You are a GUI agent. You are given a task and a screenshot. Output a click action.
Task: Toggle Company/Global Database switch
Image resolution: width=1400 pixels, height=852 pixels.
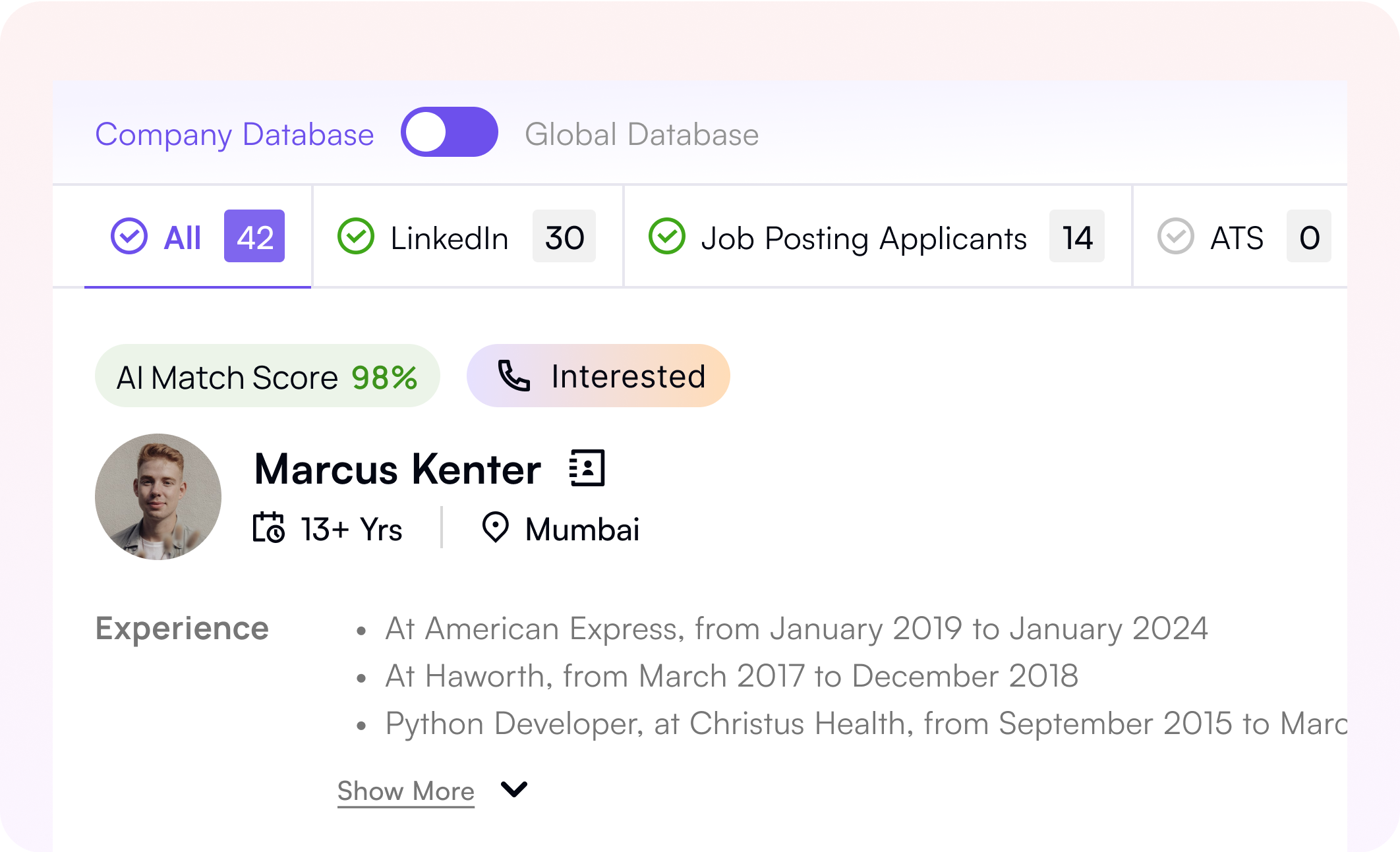pyautogui.click(x=450, y=132)
